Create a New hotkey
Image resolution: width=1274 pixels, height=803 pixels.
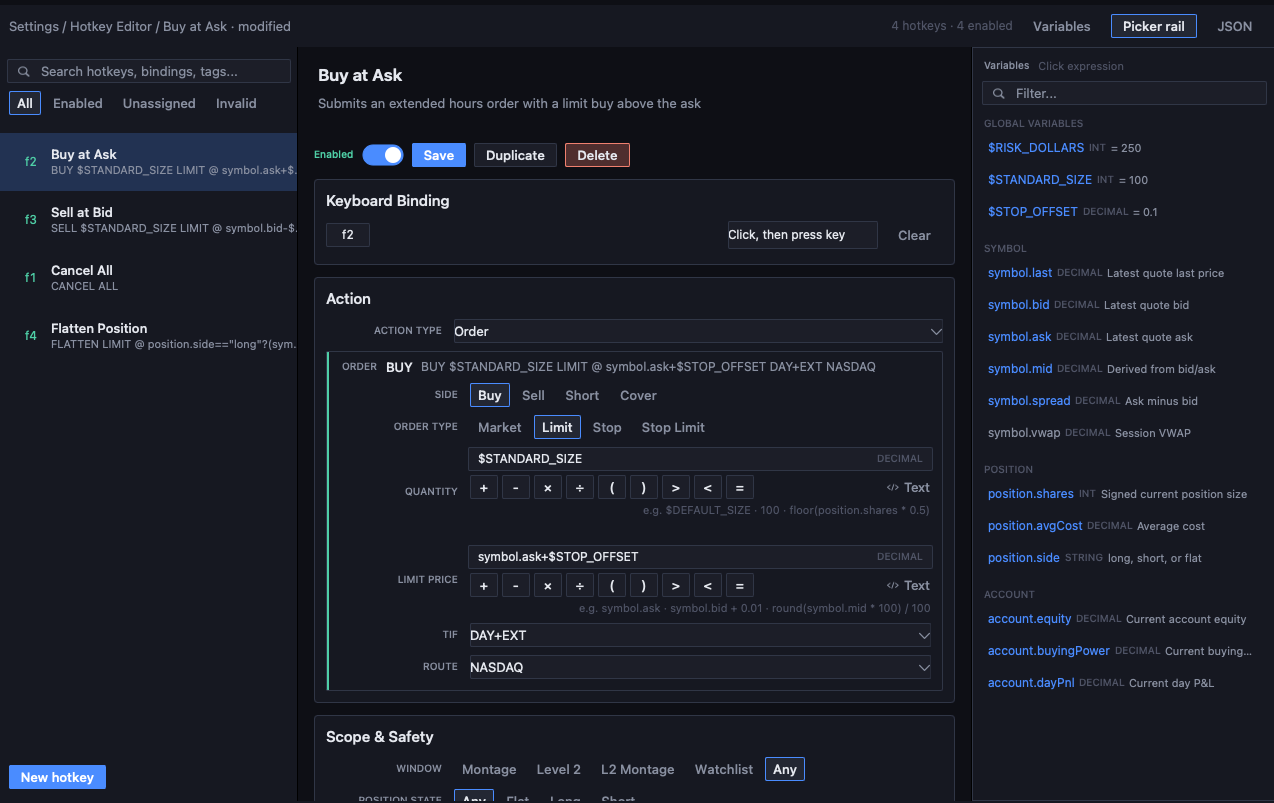[57, 777]
